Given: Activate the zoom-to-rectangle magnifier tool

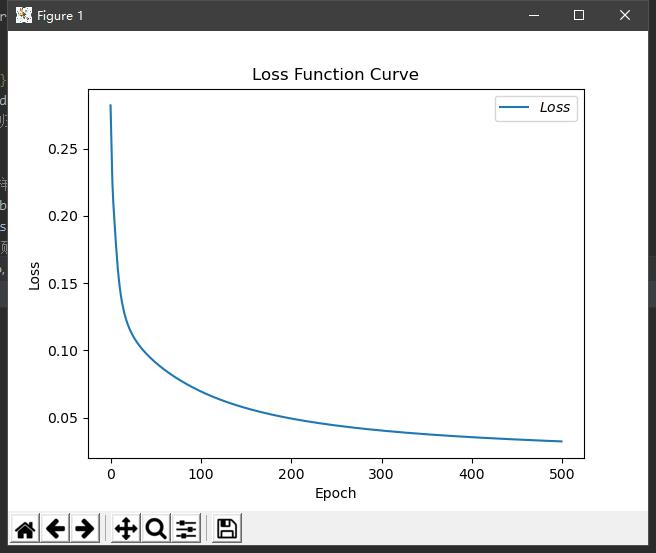Looking at the screenshot, I should click(x=156, y=529).
